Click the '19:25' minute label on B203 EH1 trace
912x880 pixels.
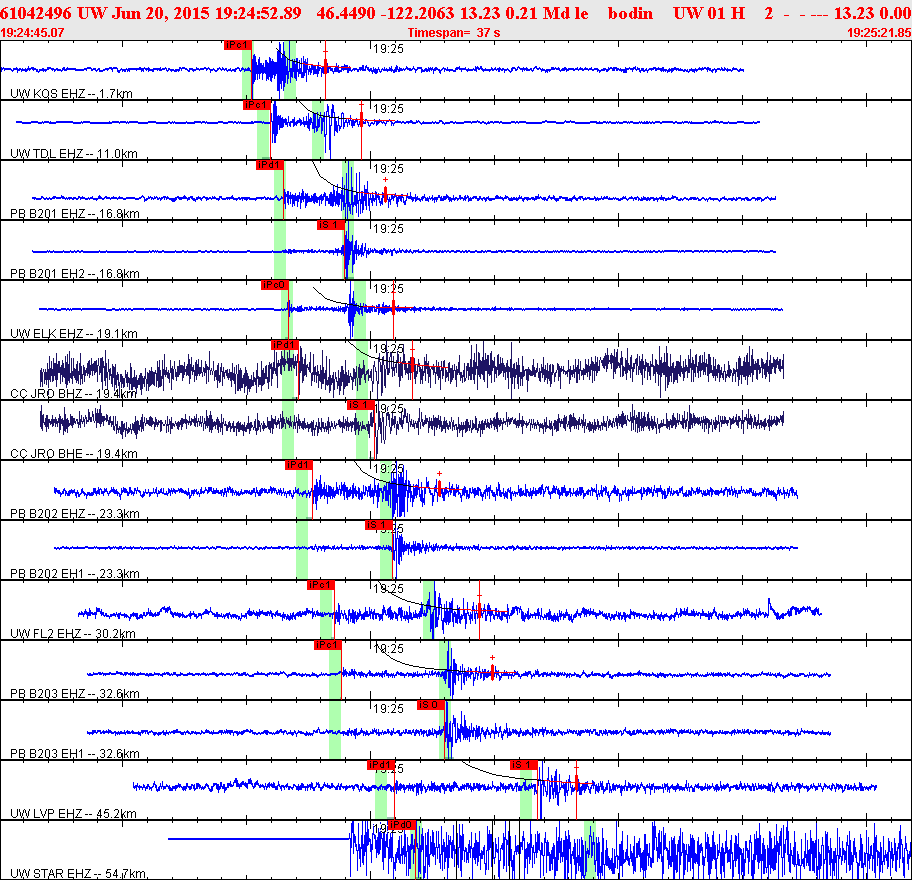pyautogui.click(x=388, y=708)
